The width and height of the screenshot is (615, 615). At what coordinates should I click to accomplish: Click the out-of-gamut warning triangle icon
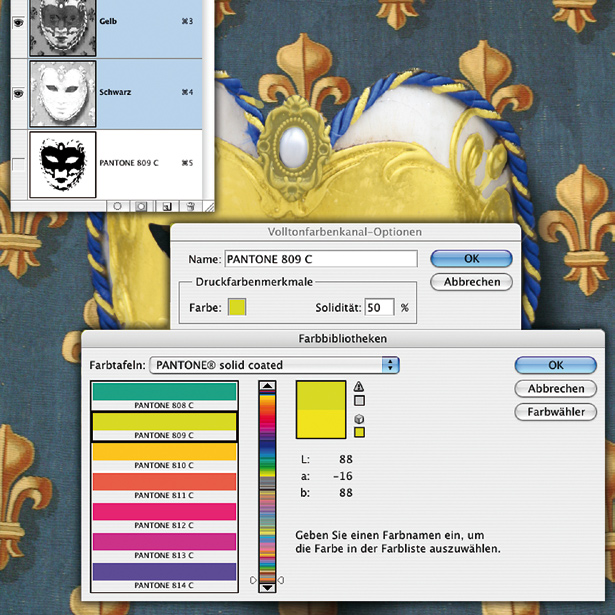click(x=359, y=387)
